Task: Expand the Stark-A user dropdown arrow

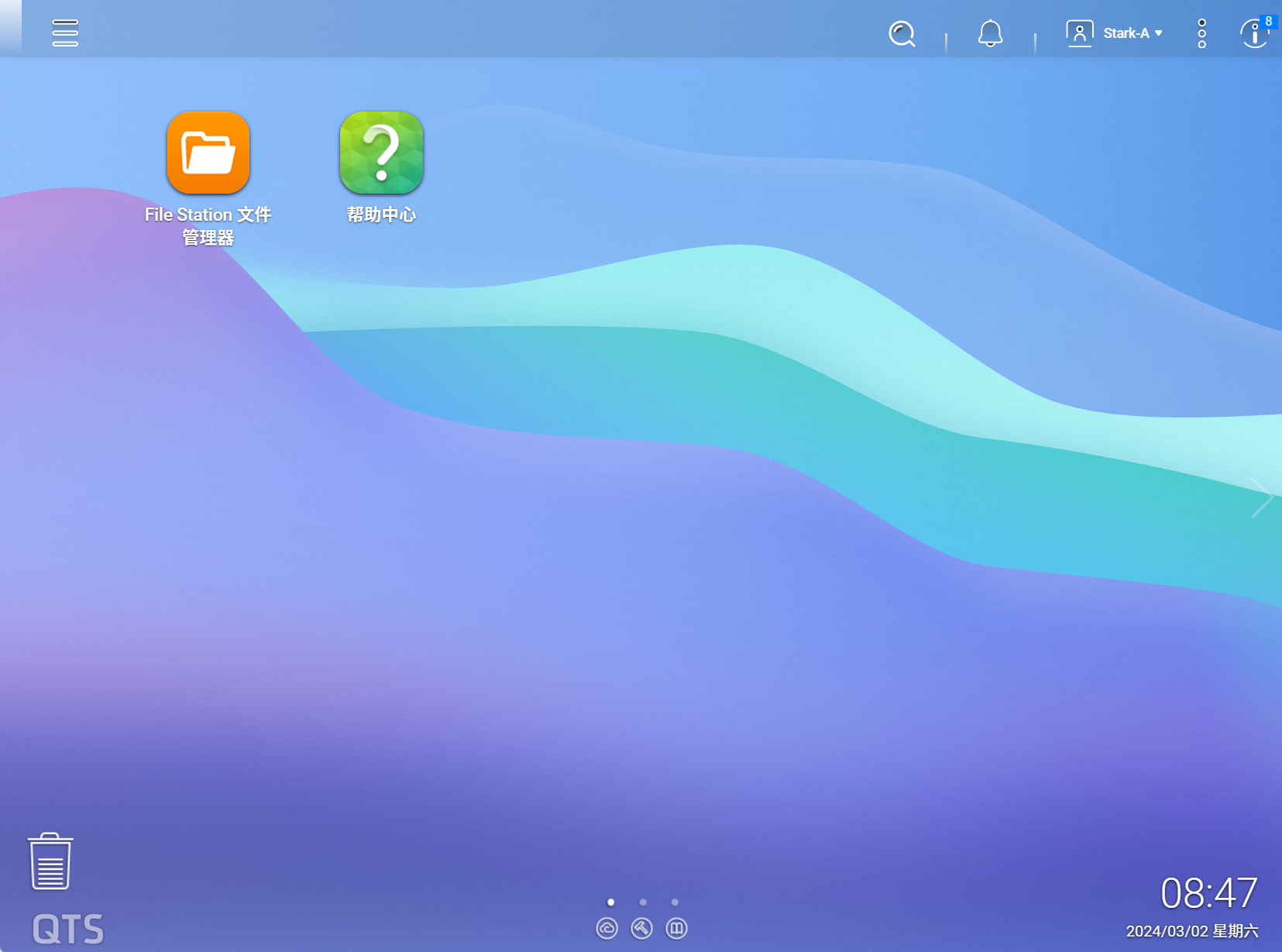Action: click(1159, 33)
